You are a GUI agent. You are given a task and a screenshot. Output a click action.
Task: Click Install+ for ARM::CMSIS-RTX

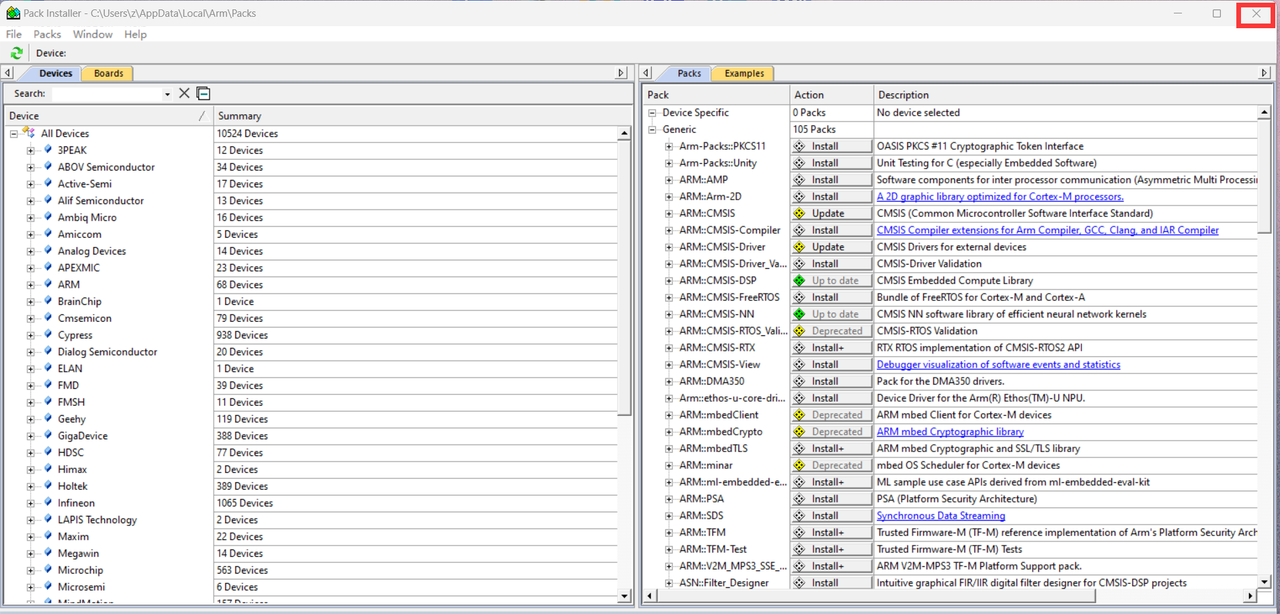click(x=832, y=348)
